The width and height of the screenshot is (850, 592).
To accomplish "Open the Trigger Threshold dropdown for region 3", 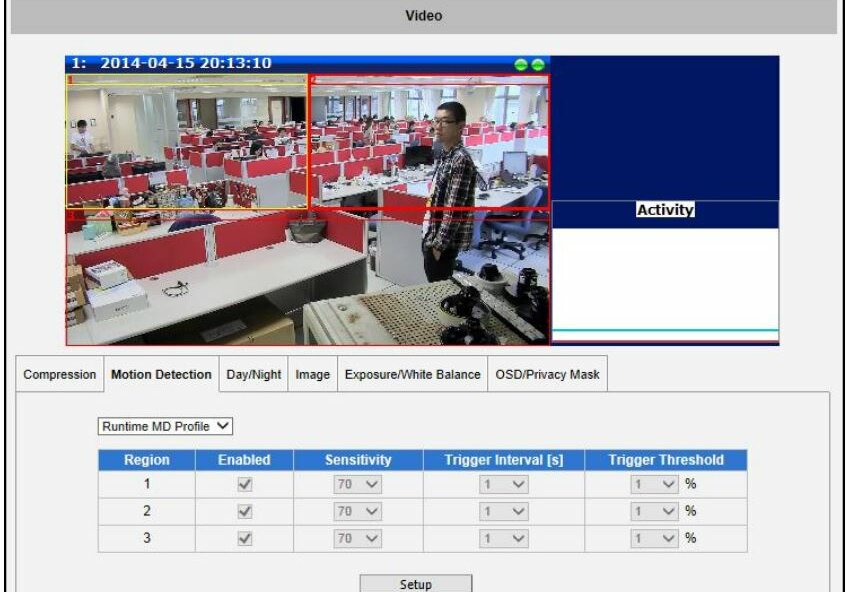I will tap(654, 538).
